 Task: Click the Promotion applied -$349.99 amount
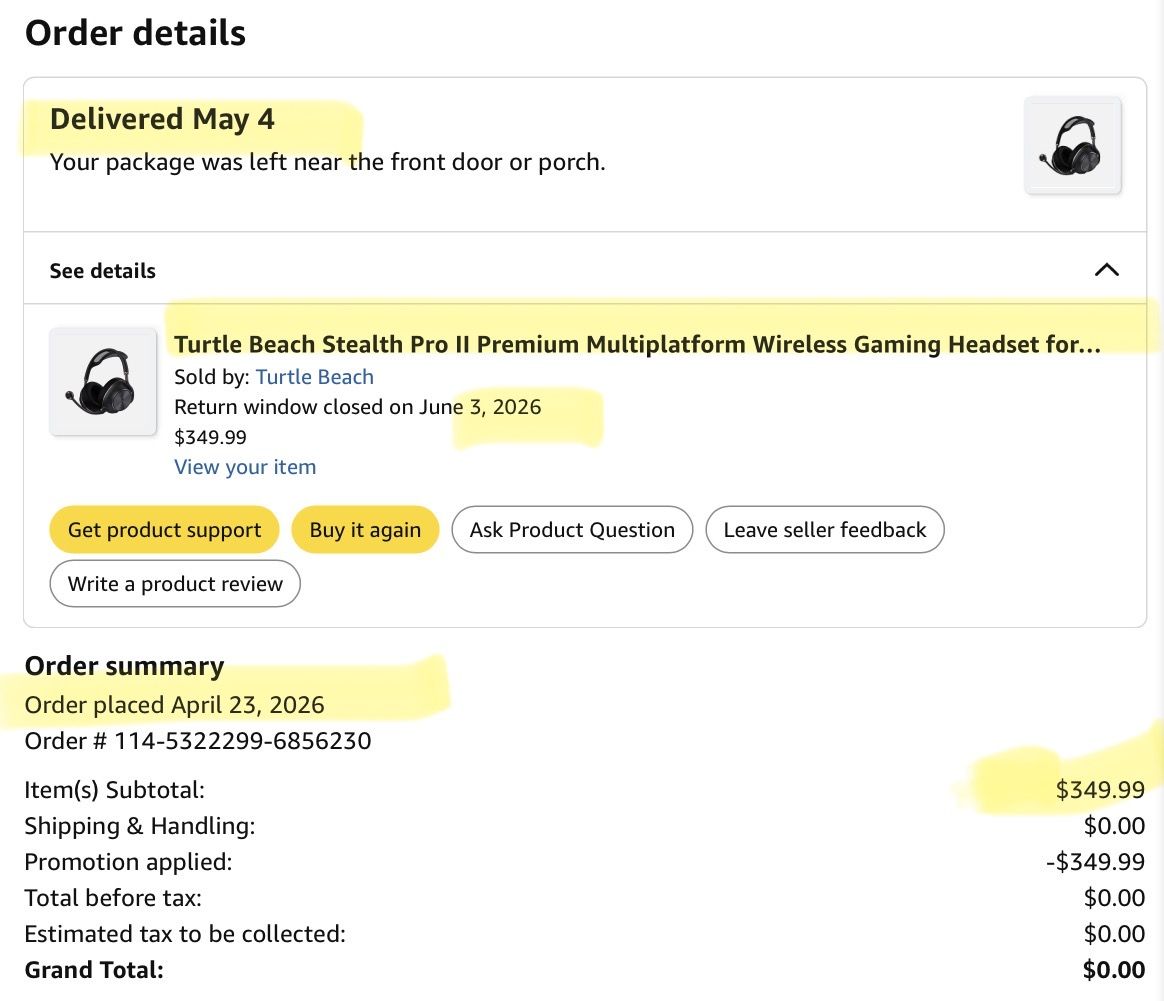click(1095, 861)
